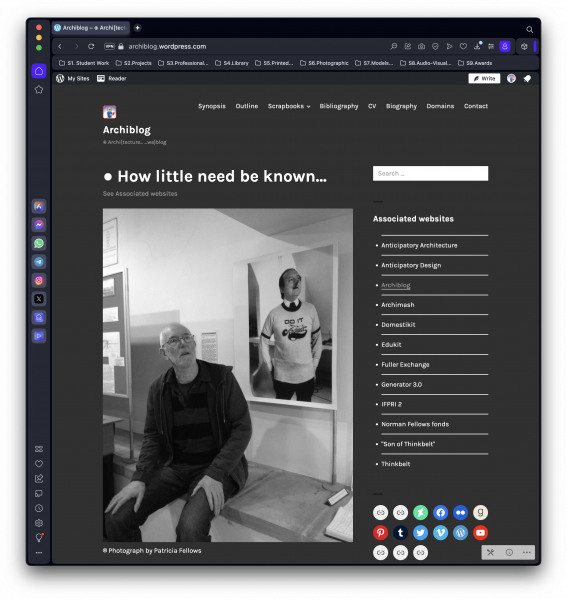
Task: Click the Facebook social icon
Action: tap(440, 513)
